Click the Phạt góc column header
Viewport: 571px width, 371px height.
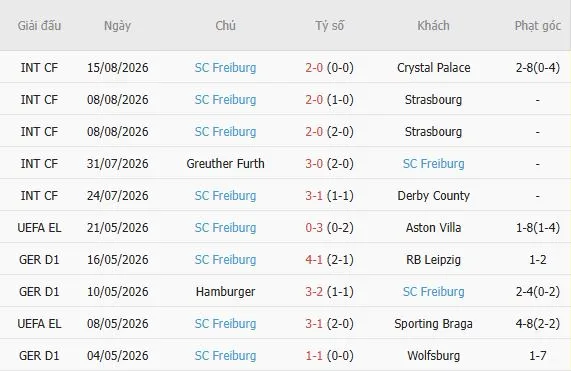tap(537, 26)
